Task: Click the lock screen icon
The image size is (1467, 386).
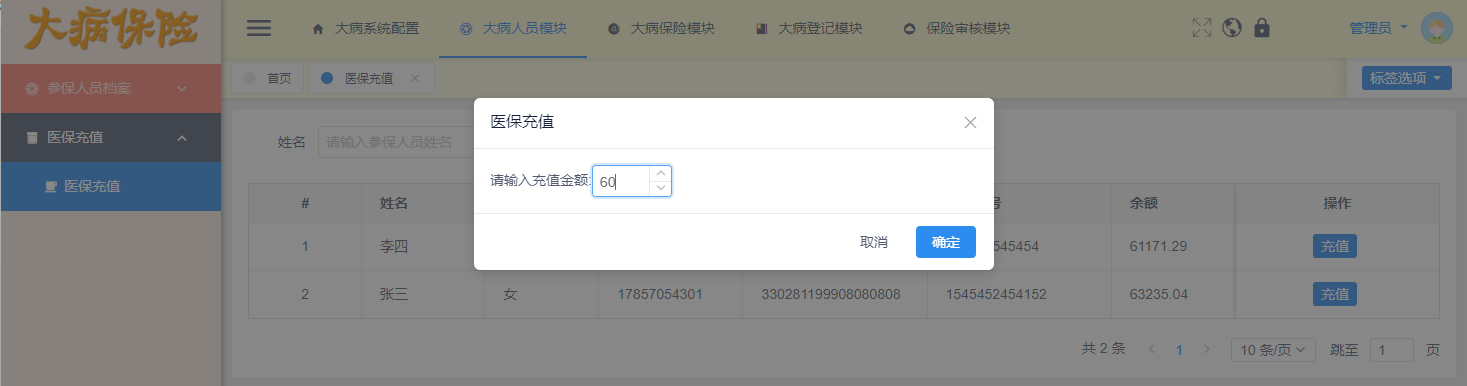Action: pos(1262,28)
